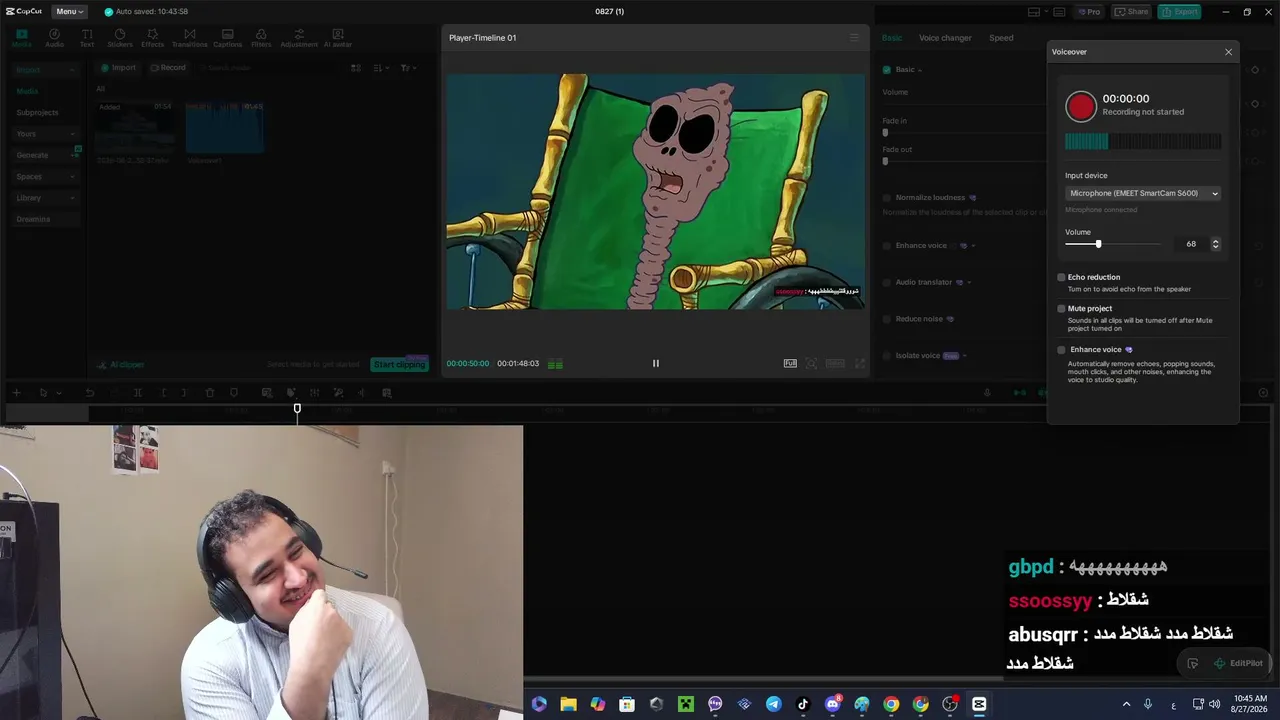1280x720 pixels.
Task: Click the Voiceover volume value field
Action: point(1191,244)
